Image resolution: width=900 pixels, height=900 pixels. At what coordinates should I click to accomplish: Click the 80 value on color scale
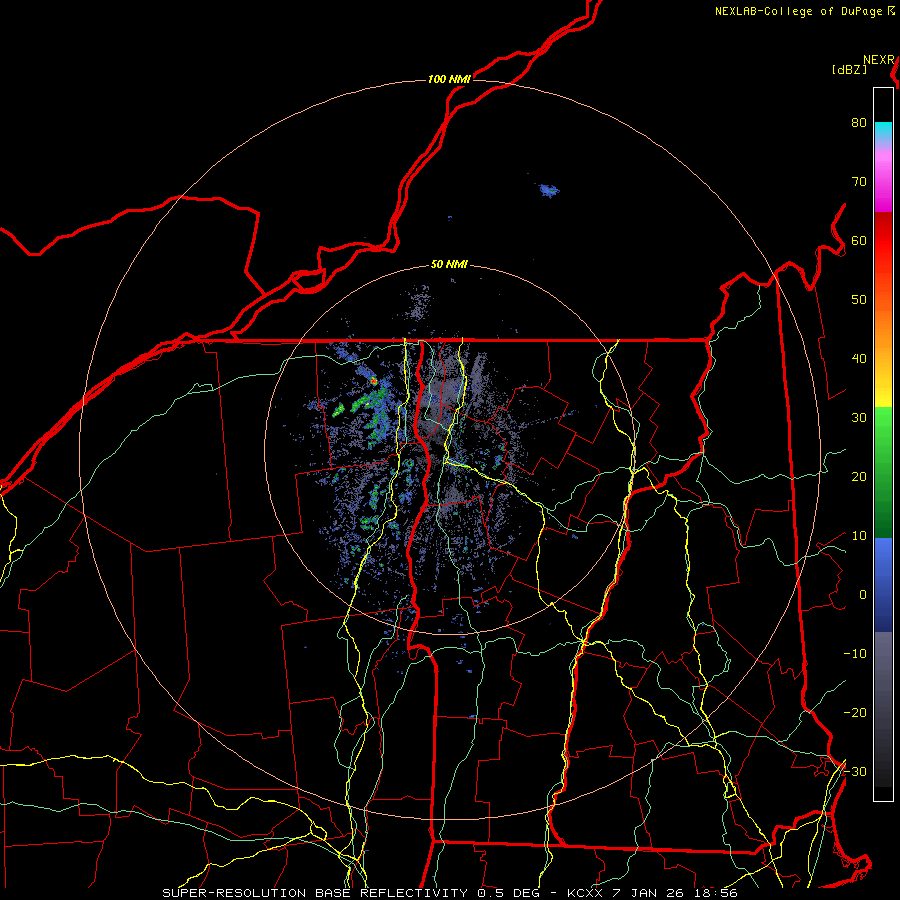coord(859,123)
